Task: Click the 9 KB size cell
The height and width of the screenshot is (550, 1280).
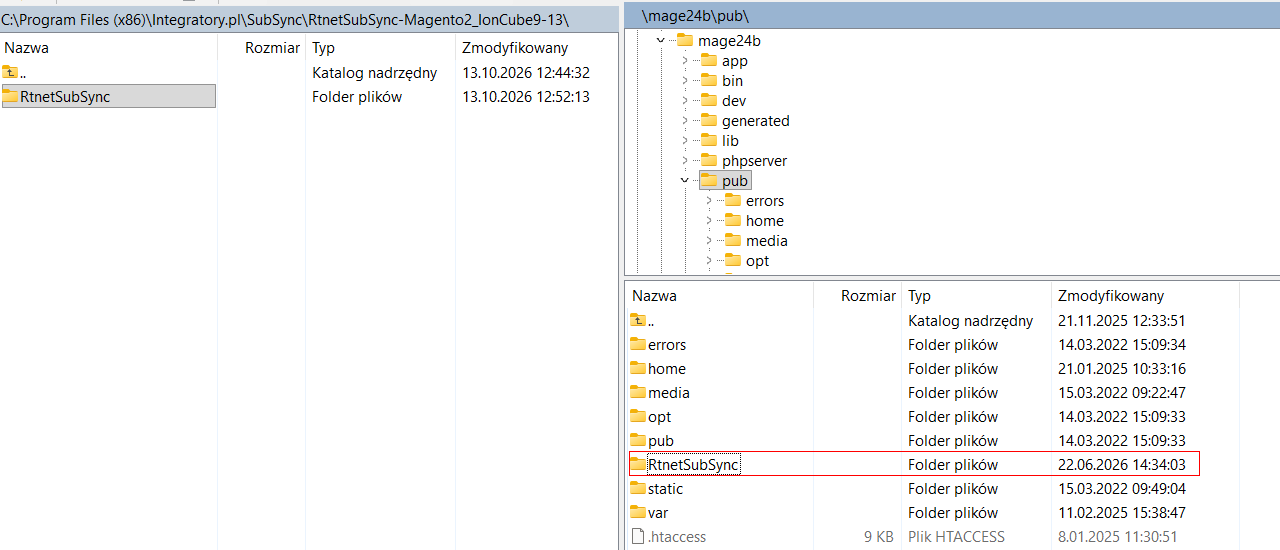Action: pyautogui.click(x=877, y=537)
